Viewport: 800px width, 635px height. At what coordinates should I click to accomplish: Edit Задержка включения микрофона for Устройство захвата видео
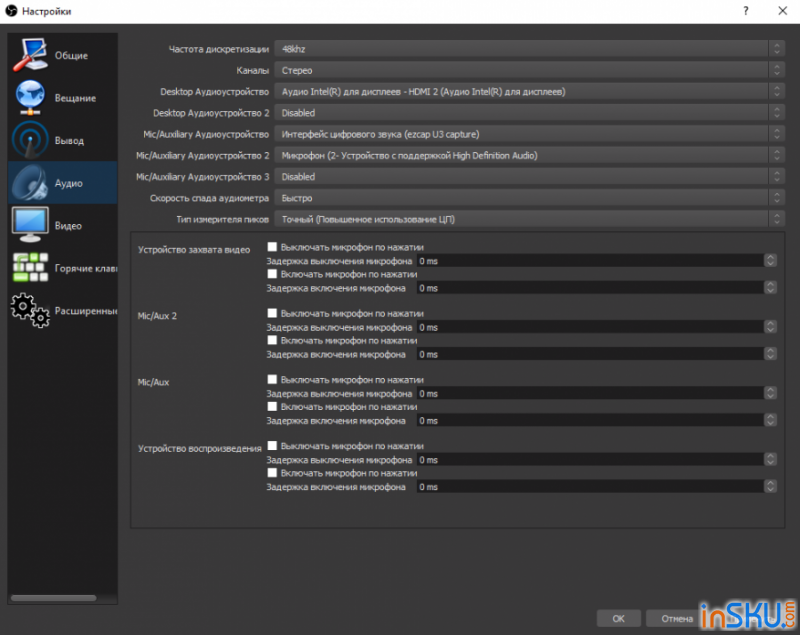[596, 288]
